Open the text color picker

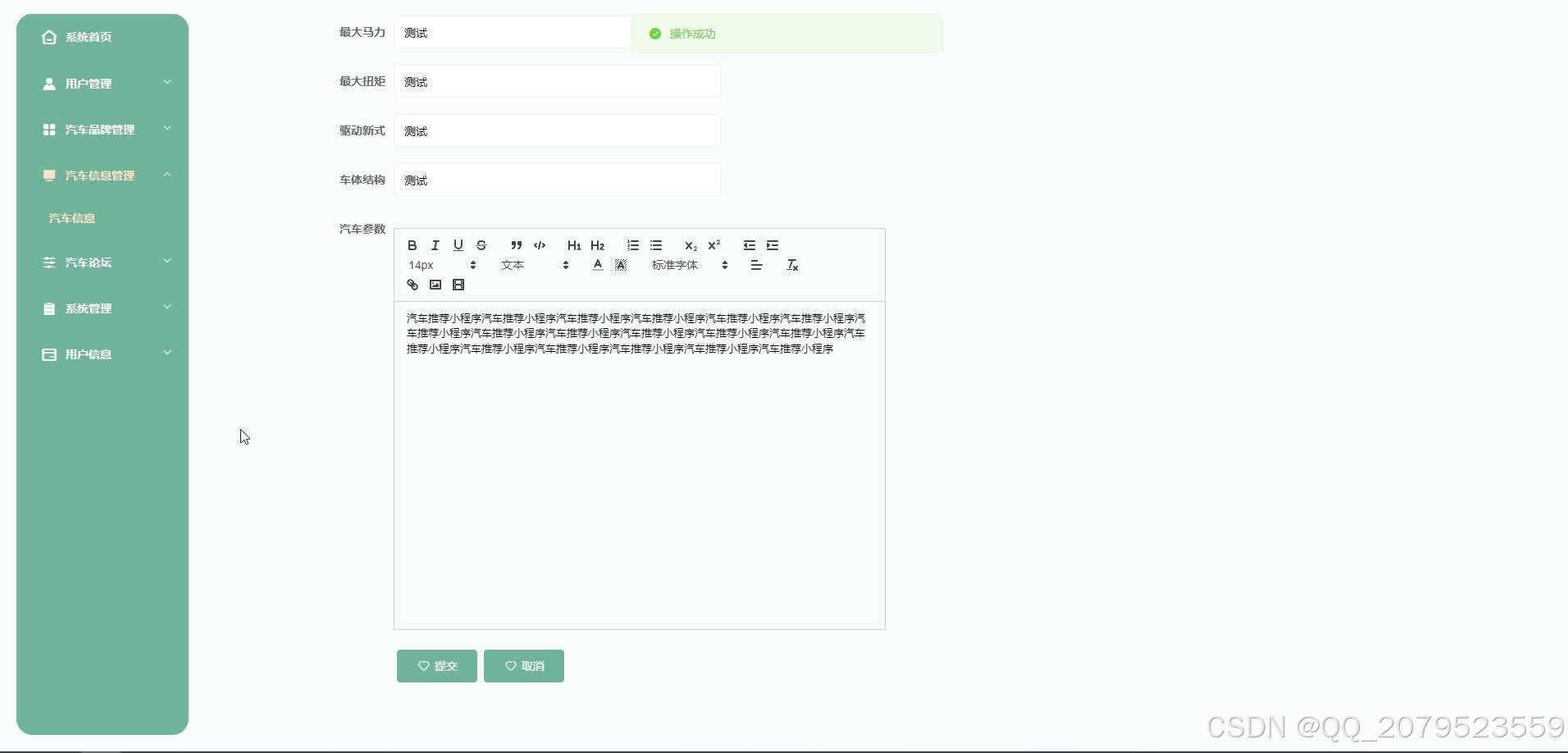coord(598,265)
